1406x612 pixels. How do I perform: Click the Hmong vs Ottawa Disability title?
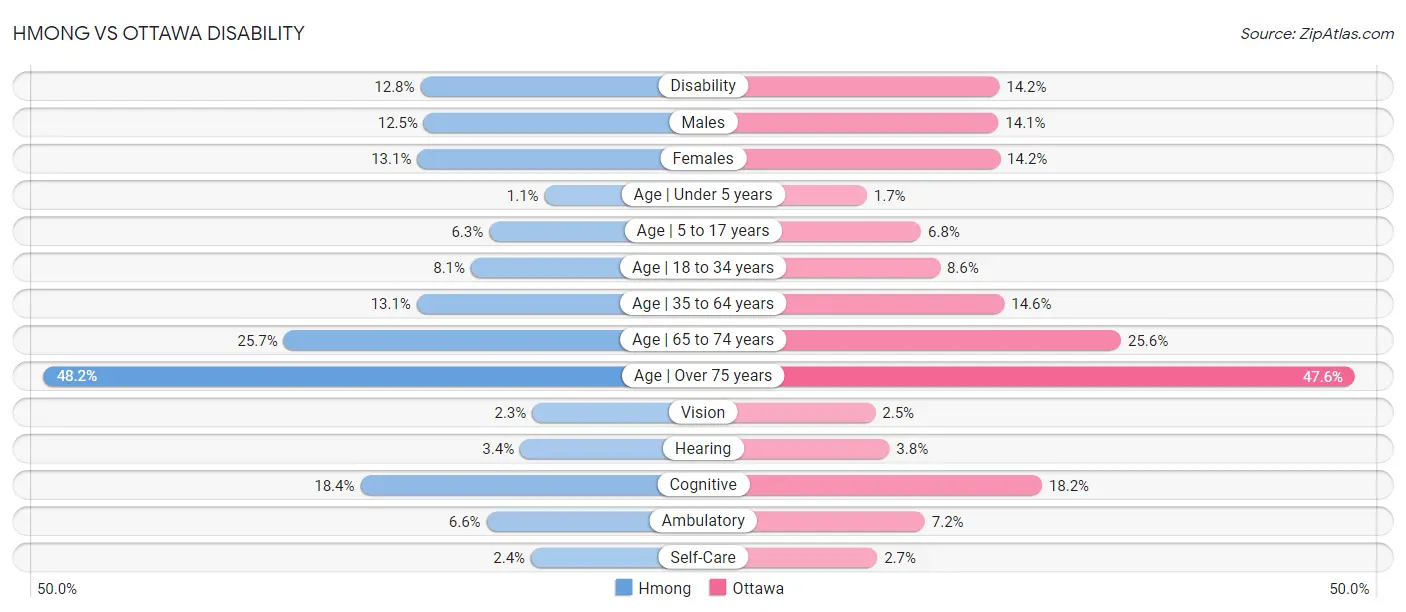click(158, 33)
